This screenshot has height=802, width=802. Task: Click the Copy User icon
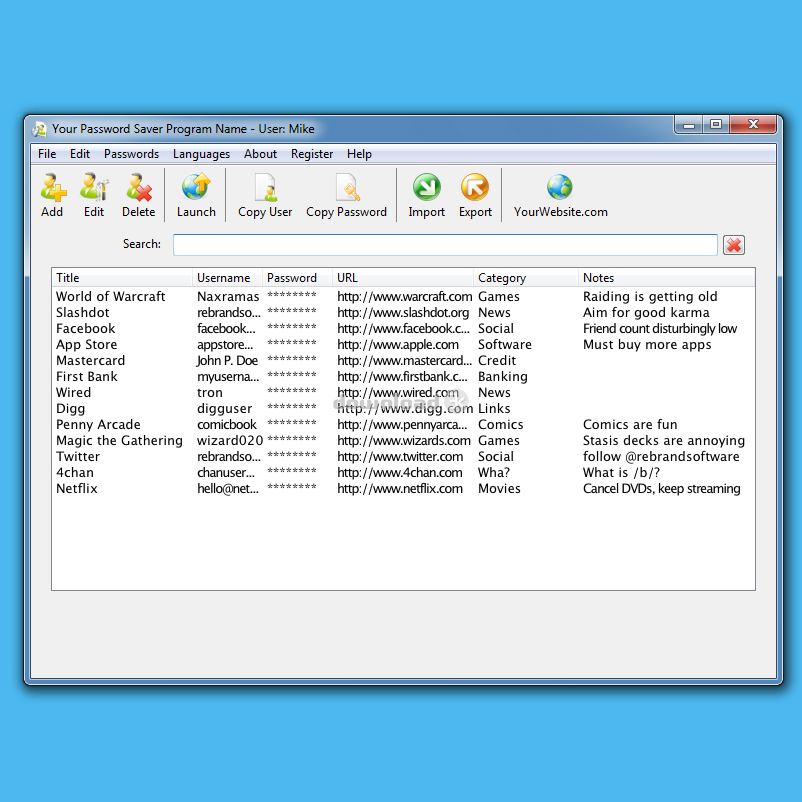pos(265,187)
